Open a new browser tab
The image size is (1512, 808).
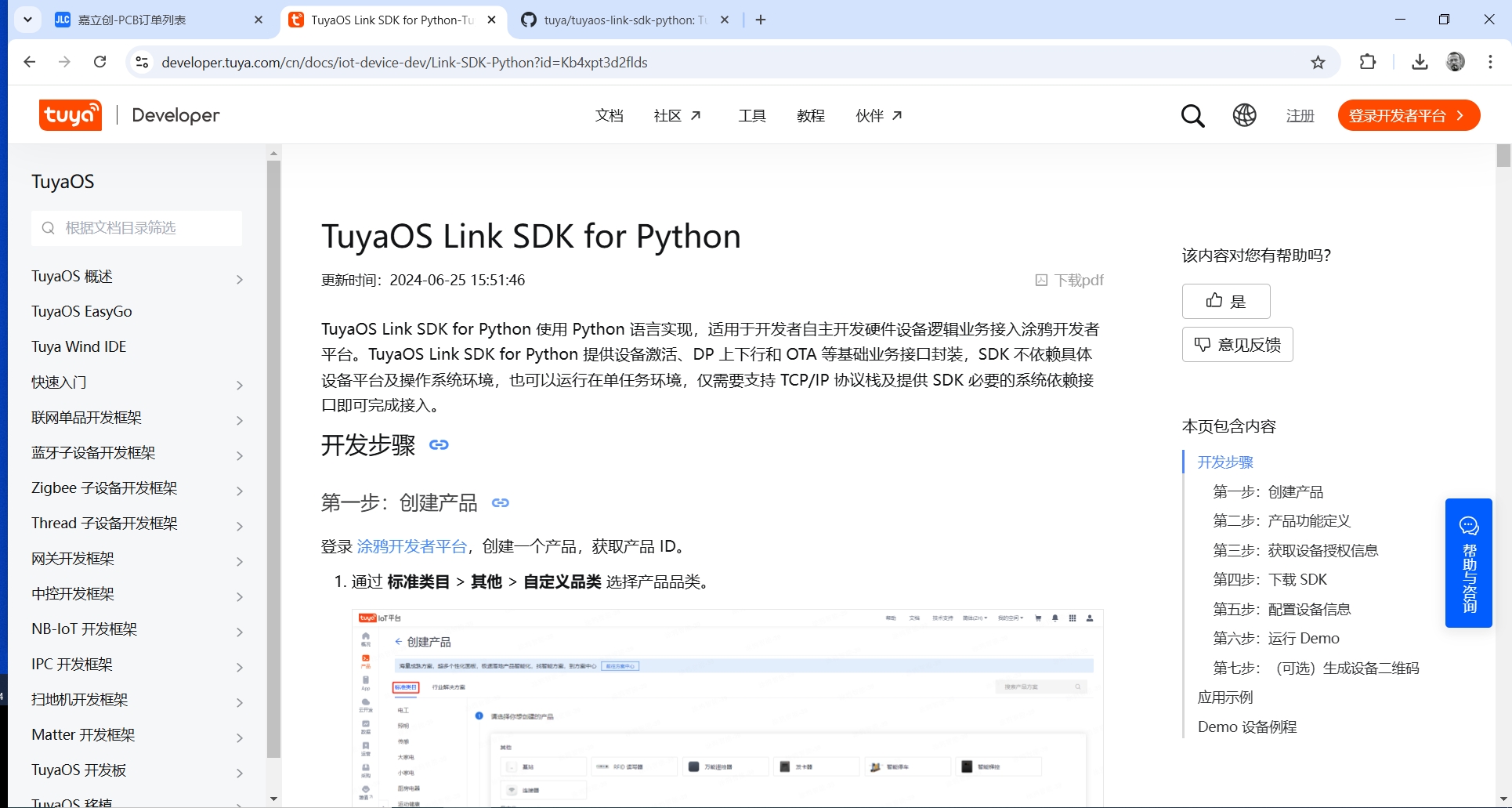point(761,20)
